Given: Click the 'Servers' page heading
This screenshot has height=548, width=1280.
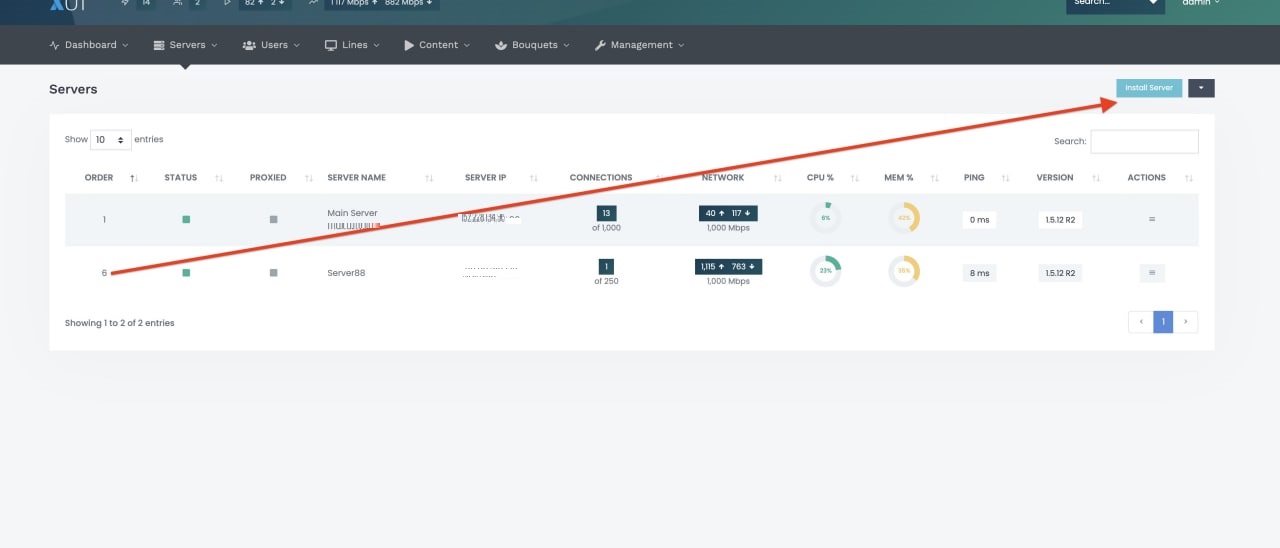Looking at the screenshot, I should 73,89.
